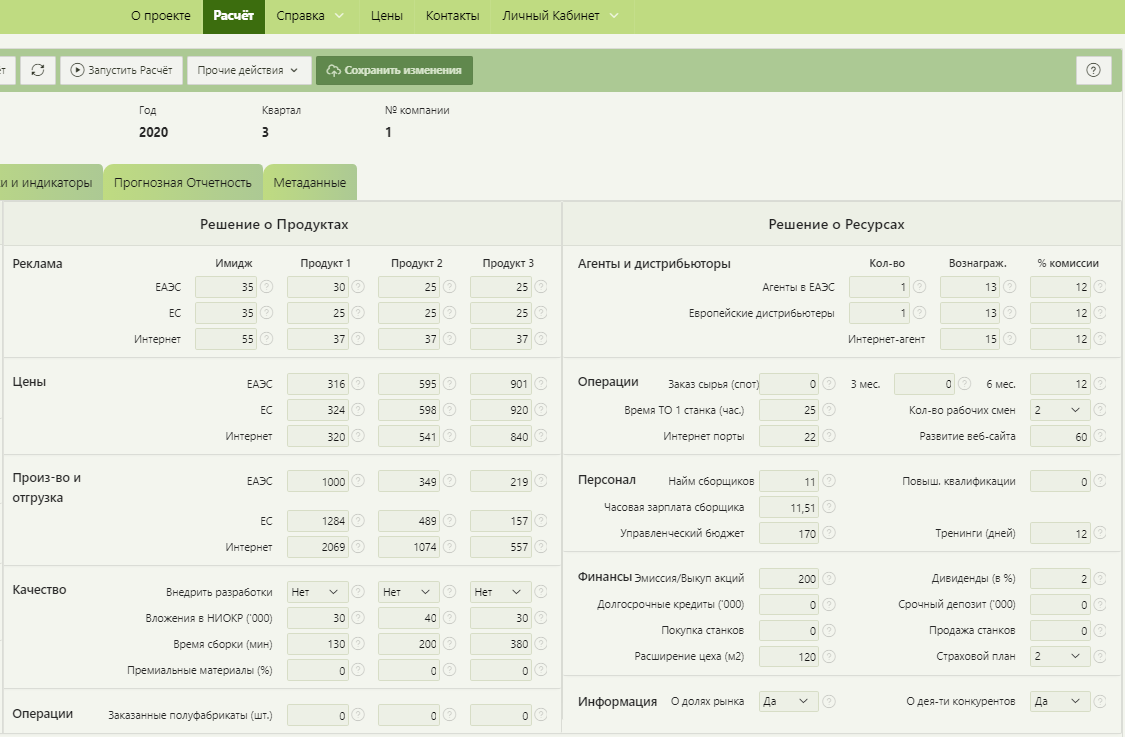Click the refresh icon button in toolbar
Viewport: 1125px width, 737px height.
coord(38,70)
